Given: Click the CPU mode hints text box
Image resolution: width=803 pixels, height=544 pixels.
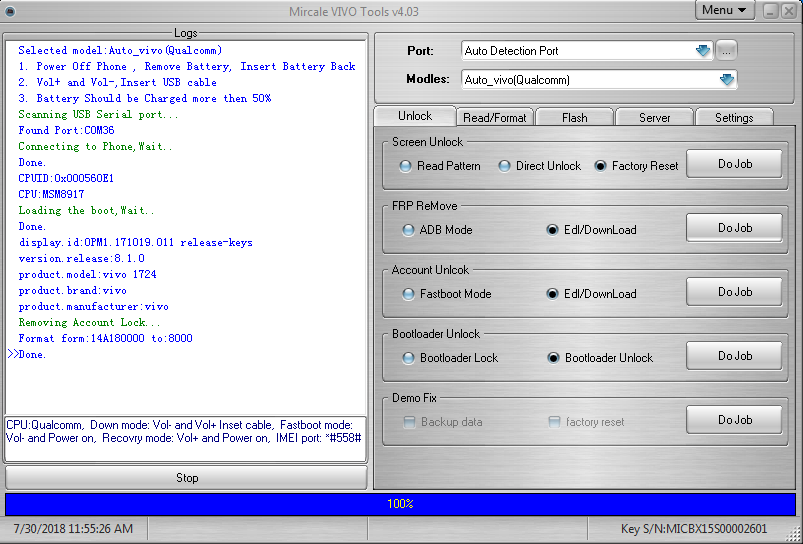Looking at the screenshot, I should (x=185, y=439).
